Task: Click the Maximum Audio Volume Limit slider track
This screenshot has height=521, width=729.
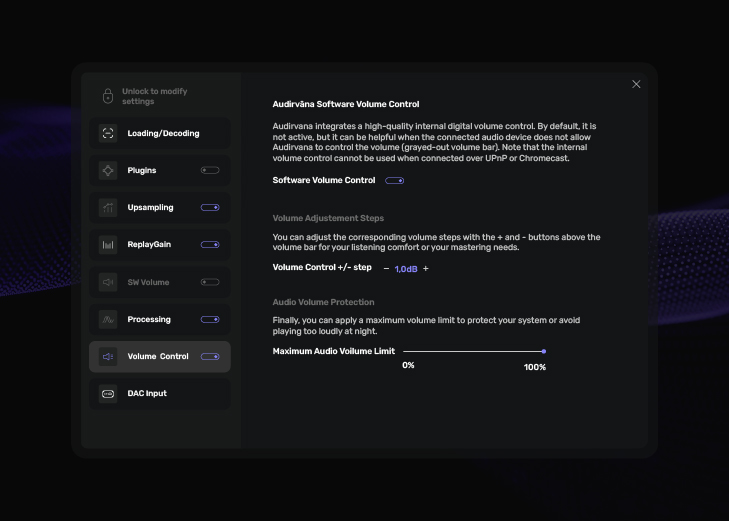Action: point(474,351)
